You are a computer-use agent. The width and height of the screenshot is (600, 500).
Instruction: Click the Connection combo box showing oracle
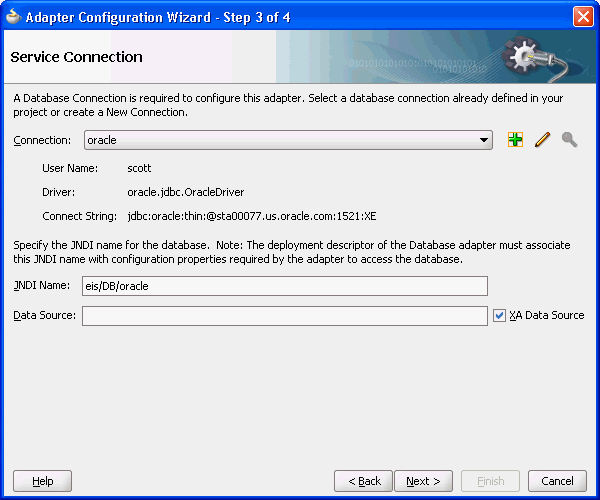[280, 141]
